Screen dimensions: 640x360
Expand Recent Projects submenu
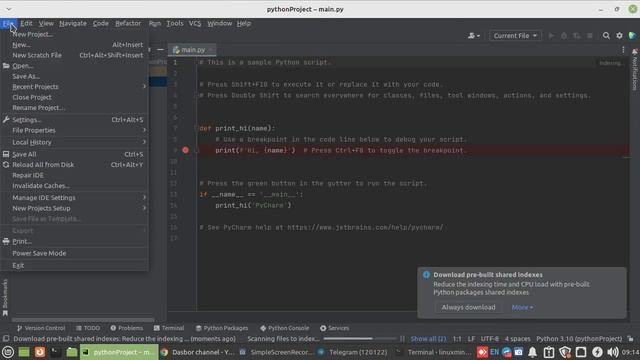pos(74,87)
